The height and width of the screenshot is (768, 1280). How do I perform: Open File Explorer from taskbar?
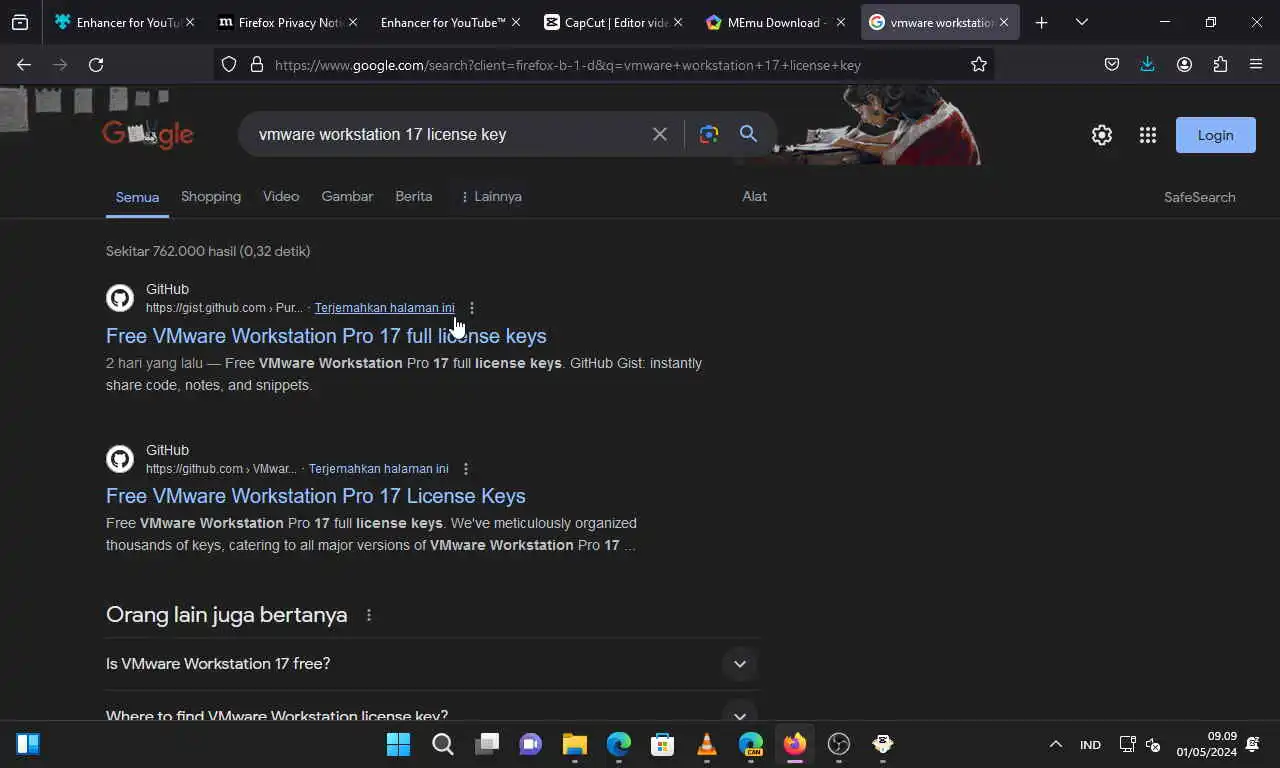click(x=574, y=744)
